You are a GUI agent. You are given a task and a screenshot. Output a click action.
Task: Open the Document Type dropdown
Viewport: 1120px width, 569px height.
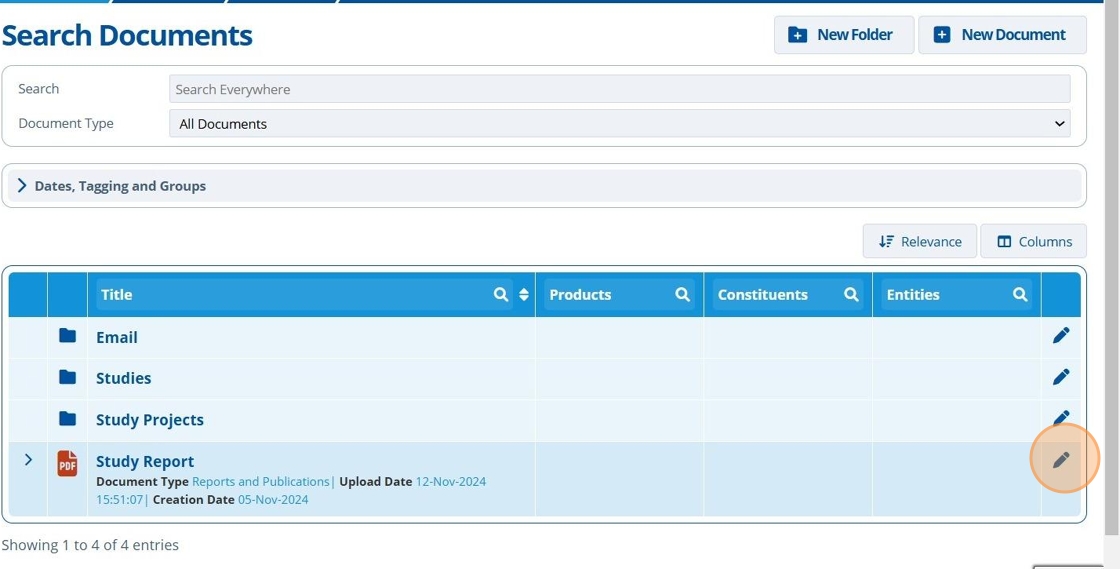coord(619,124)
